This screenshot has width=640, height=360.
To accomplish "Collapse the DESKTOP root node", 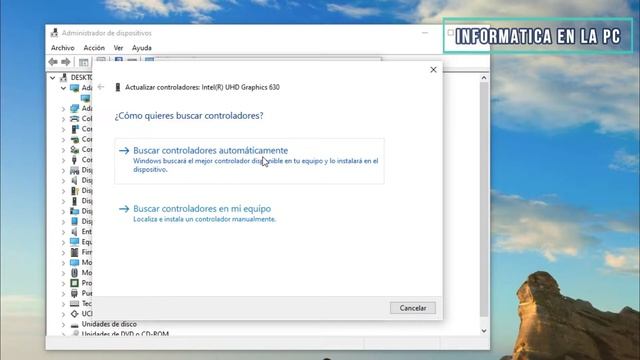I will [x=53, y=78].
